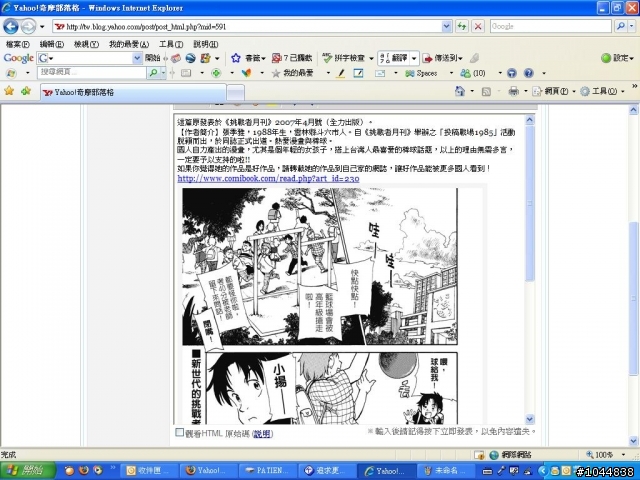Click the Google Toolbar bookmarks star 書籤

[x=248, y=58]
